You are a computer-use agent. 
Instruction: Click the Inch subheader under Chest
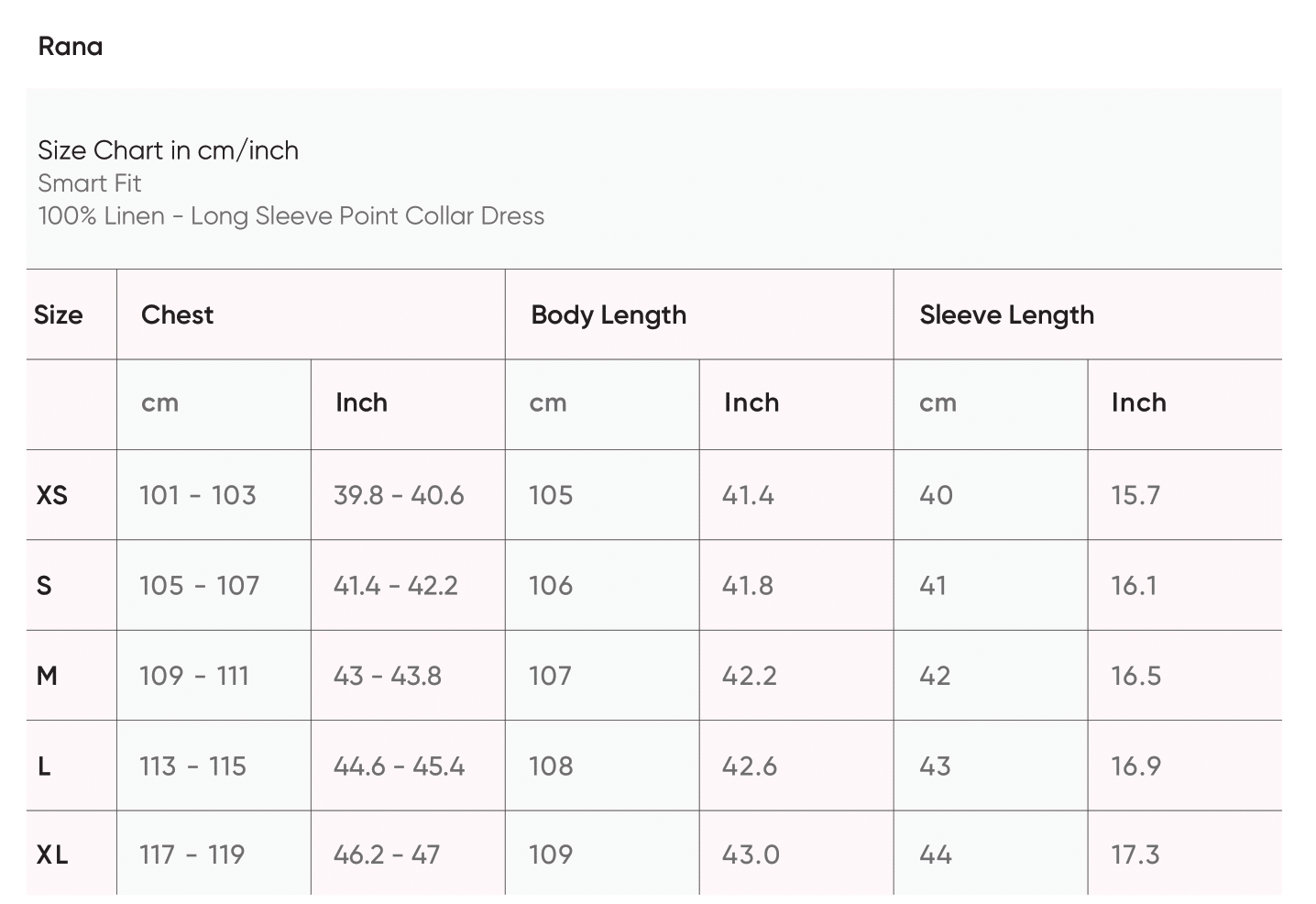click(x=361, y=402)
